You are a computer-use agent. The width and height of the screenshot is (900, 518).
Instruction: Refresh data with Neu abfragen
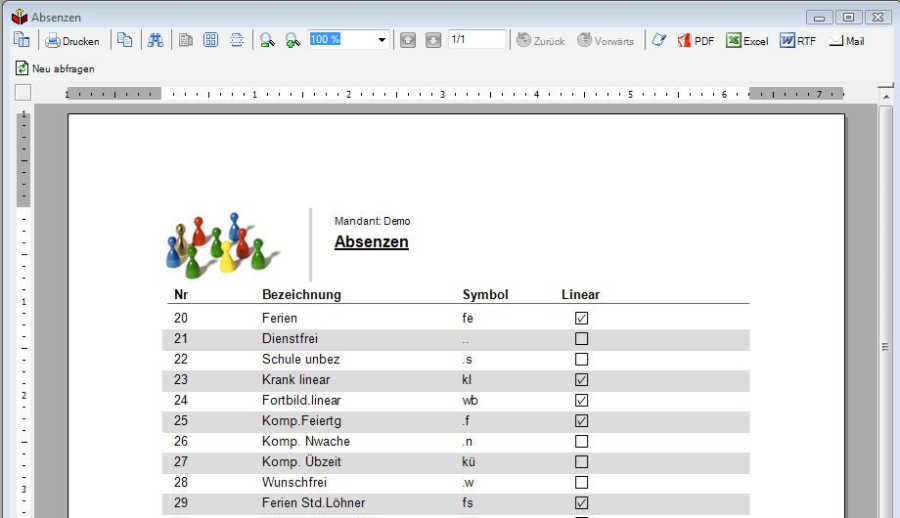click(x=55, y=68)
